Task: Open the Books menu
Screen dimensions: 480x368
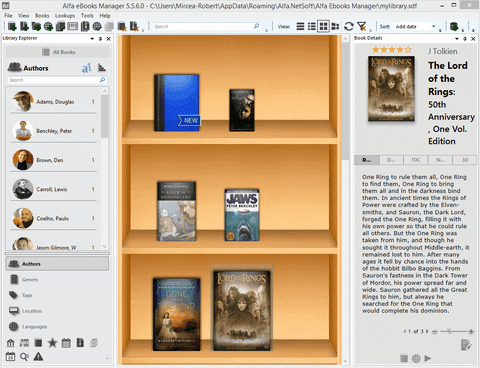Action: (42, 15)
